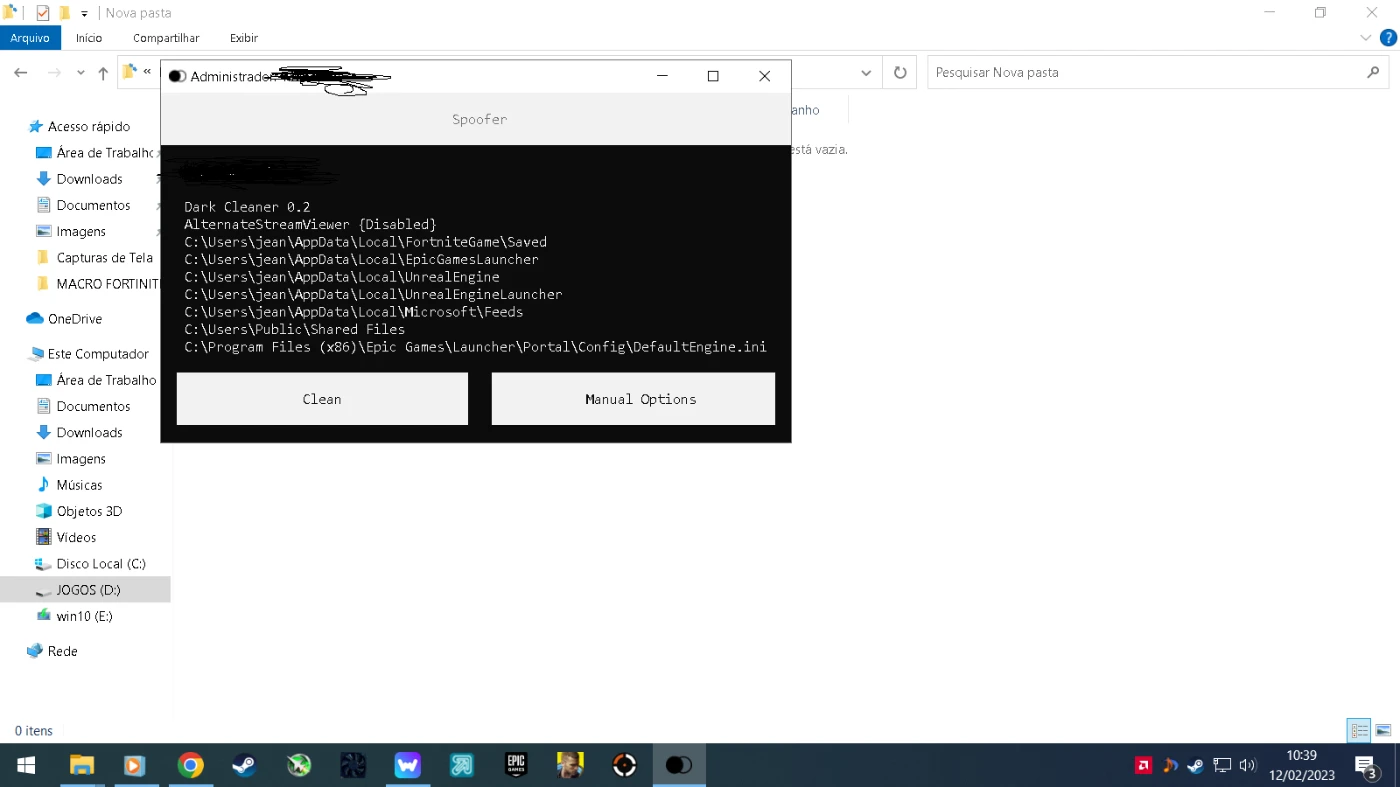This screenshot has width=1400, height=787.
Task: Expand the ribbon with the chevron
Action: 1366,38
